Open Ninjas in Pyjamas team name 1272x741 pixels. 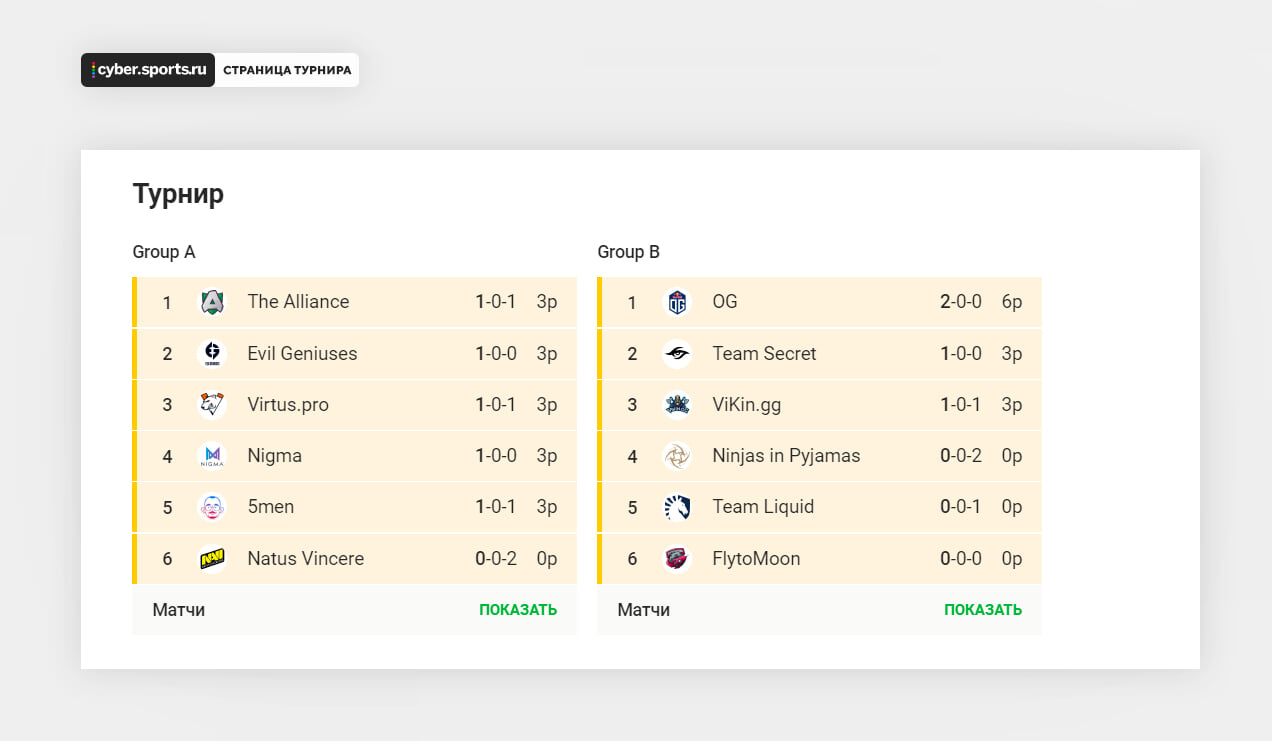coord(786,456)
